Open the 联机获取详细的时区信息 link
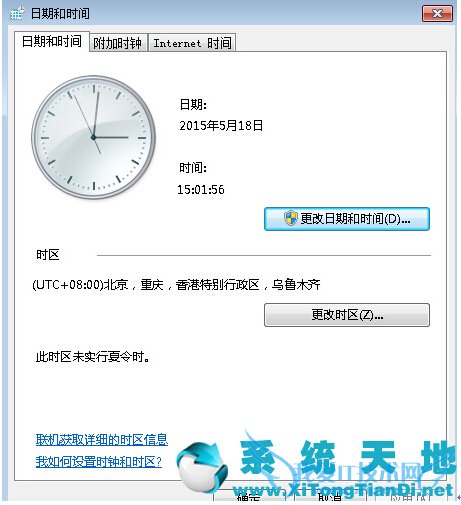Image resolution: width=461 pixels, height=505 pixels. [102, 440]
